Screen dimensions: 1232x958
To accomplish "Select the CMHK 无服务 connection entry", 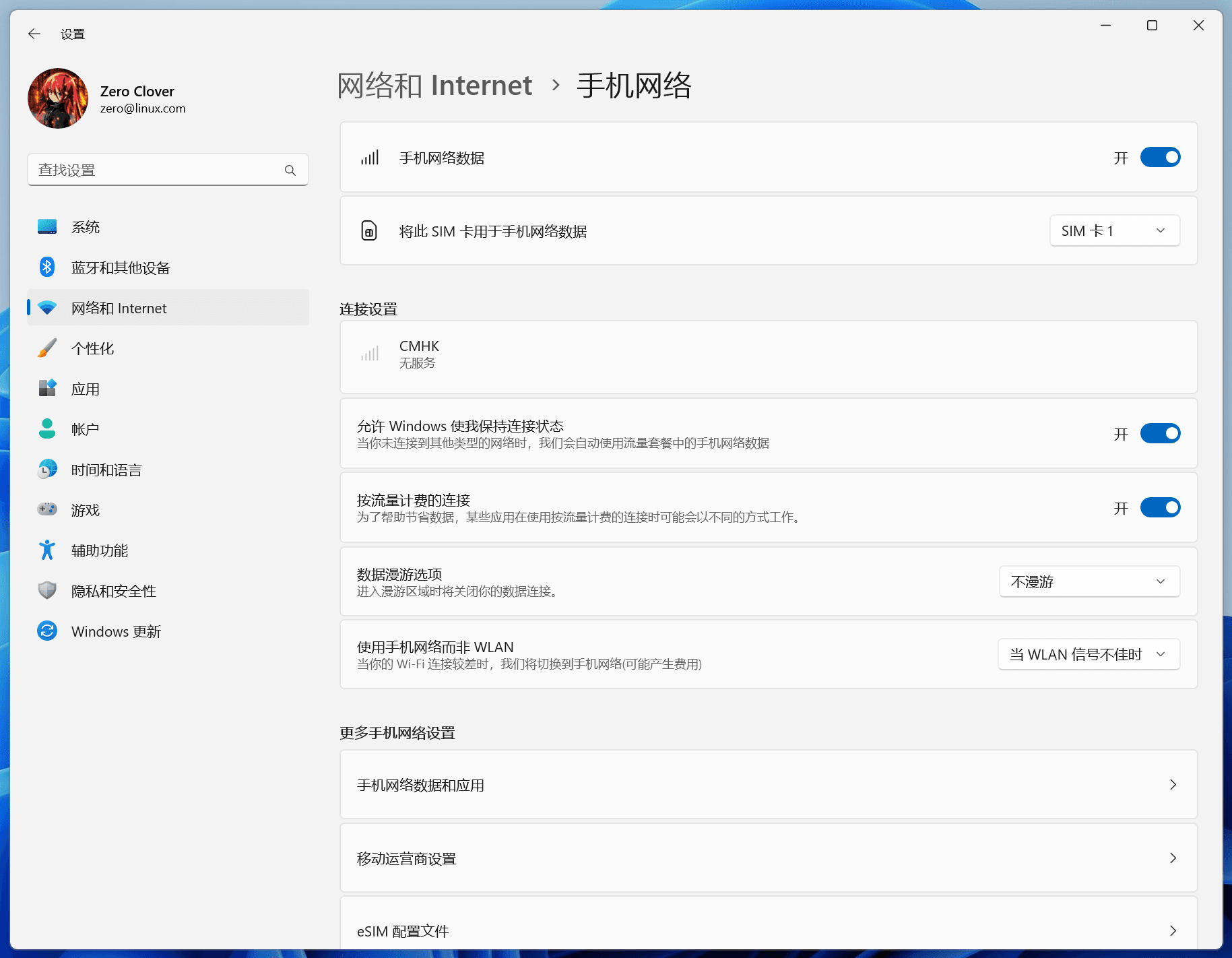I will (x=769, y=357).
